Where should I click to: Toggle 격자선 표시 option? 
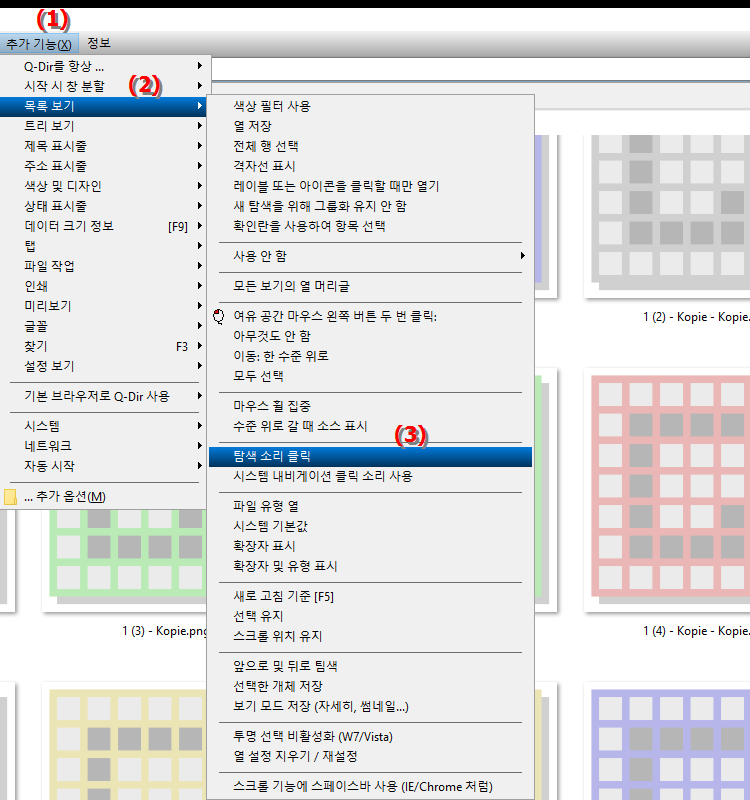370,166
